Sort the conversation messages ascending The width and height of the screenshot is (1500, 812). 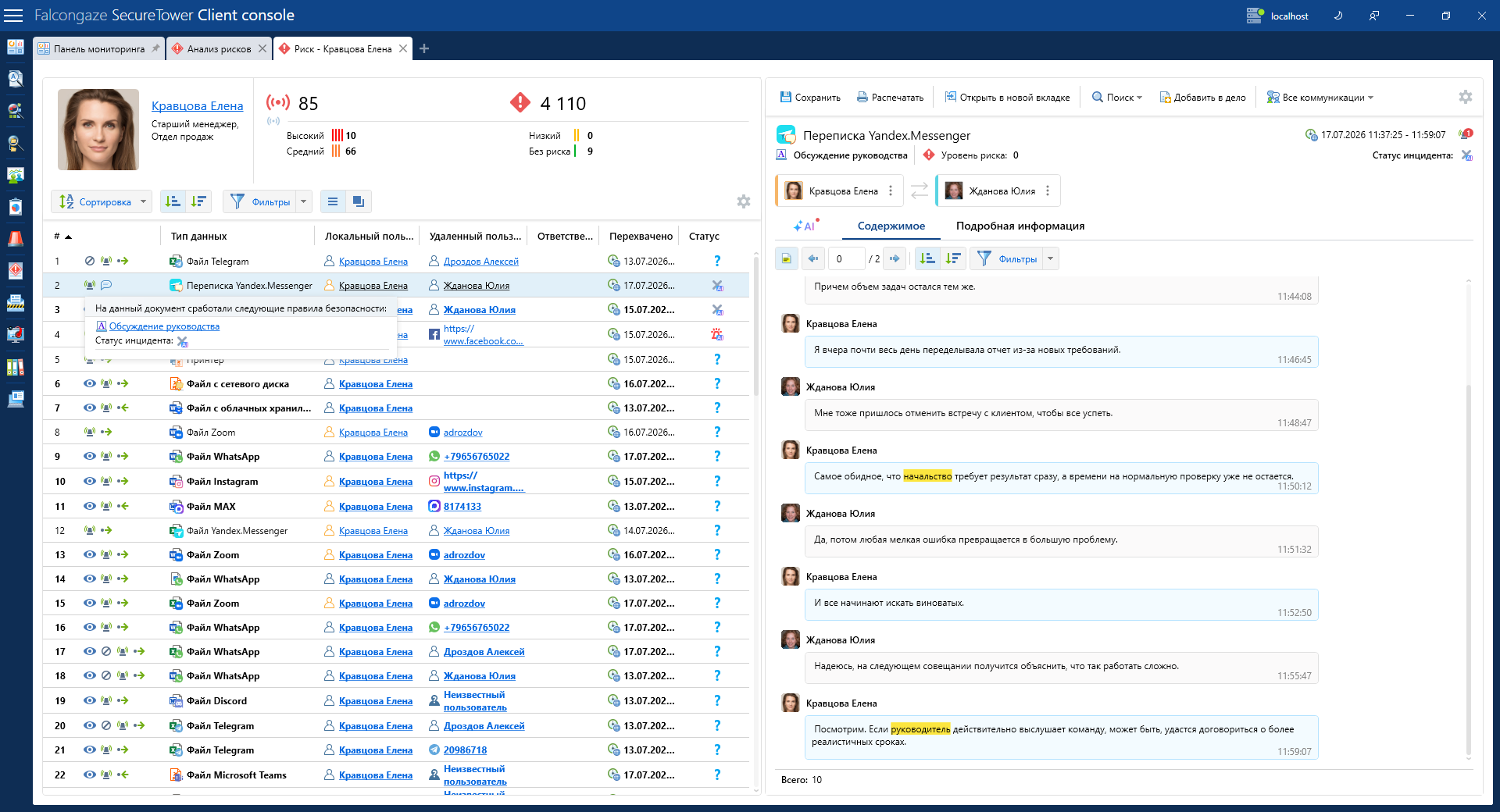[x=927, y=258]
